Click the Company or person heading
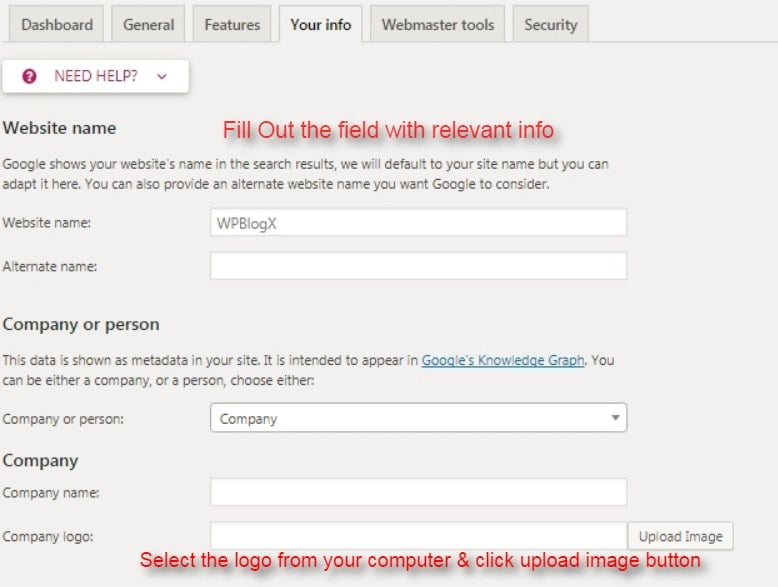Viewport: 778px width, 587px height. coord(81,325)
